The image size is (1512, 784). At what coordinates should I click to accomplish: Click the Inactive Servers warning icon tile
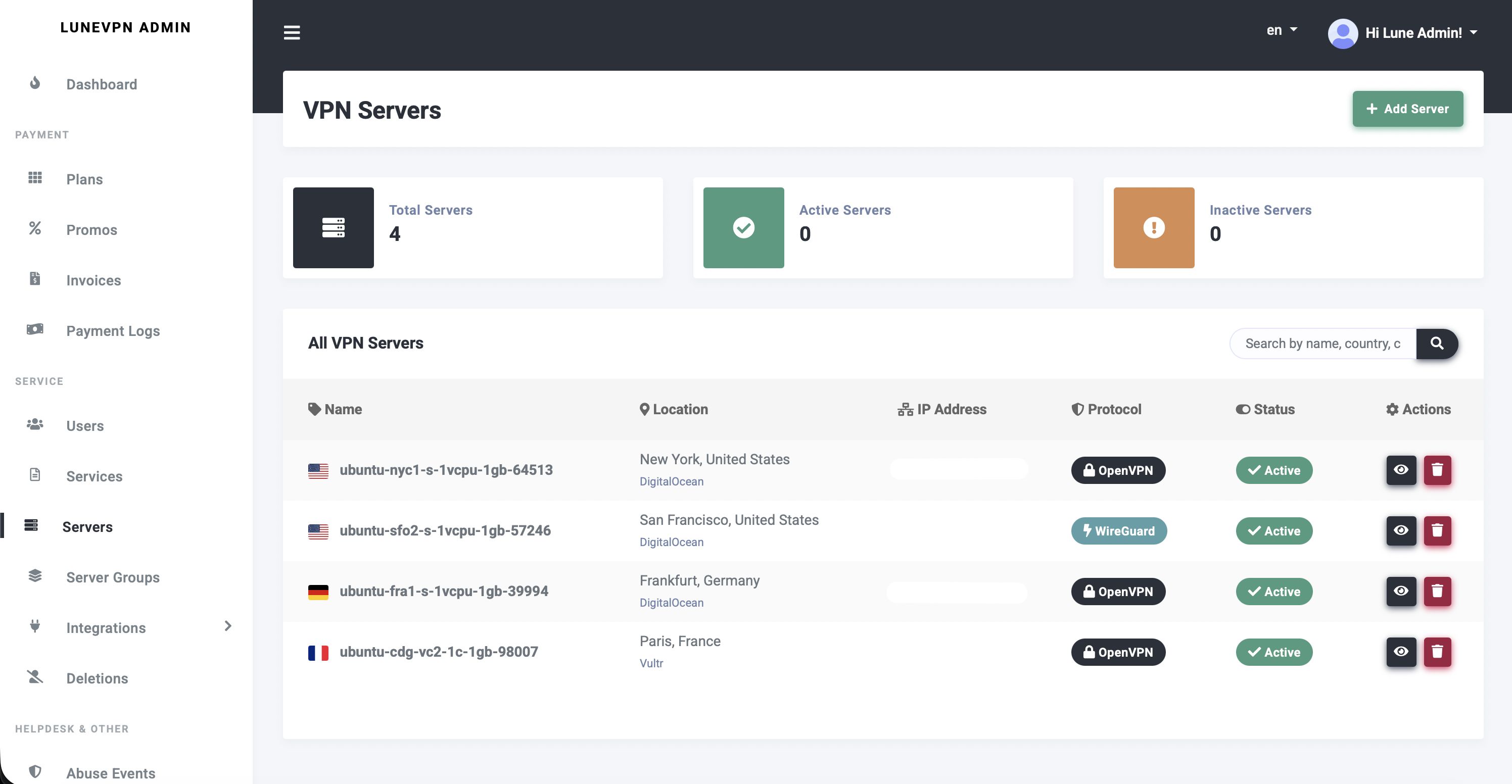(1153, 228)
